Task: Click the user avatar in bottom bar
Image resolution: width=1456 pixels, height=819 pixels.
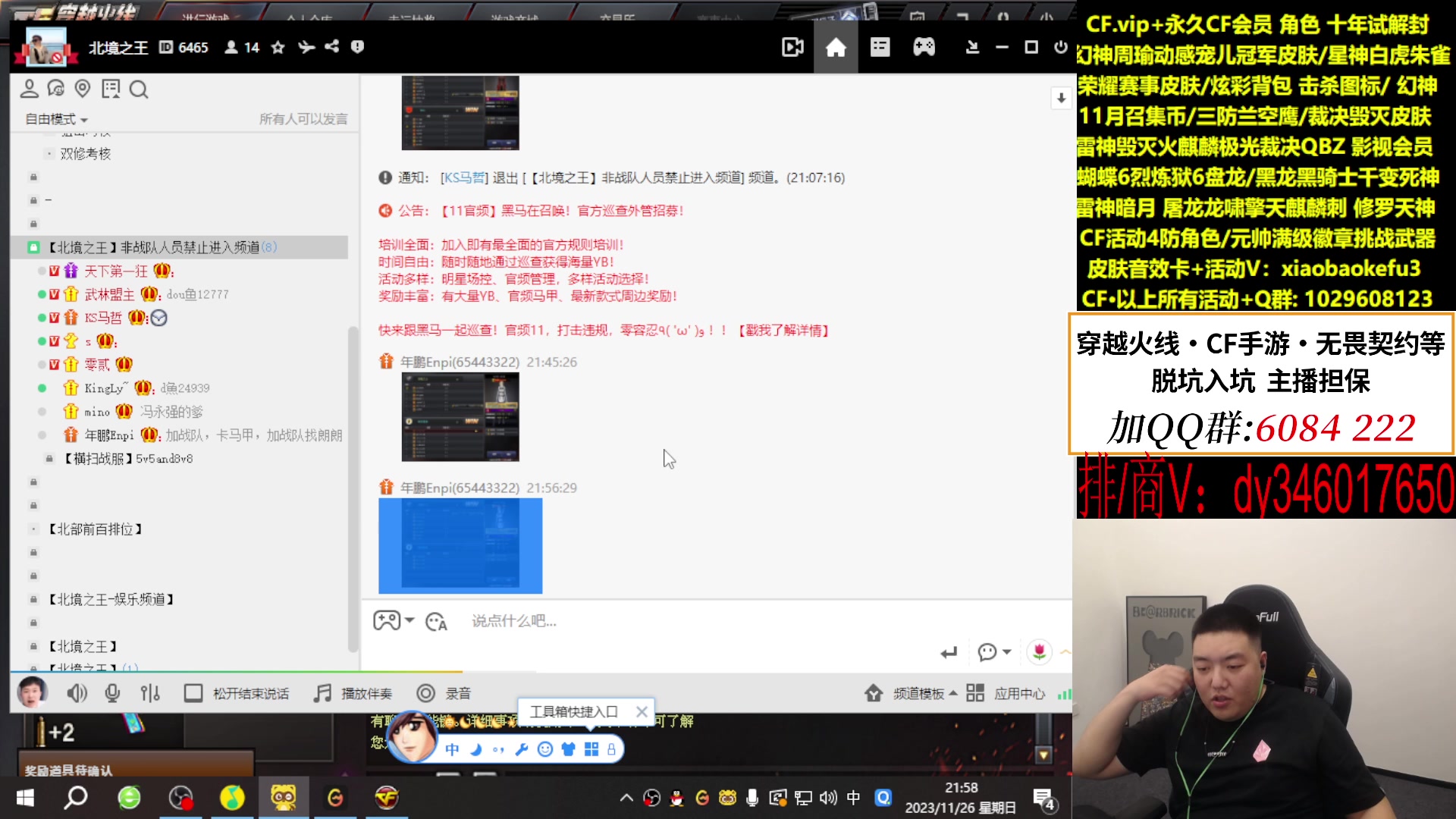Action: point(32,693)
